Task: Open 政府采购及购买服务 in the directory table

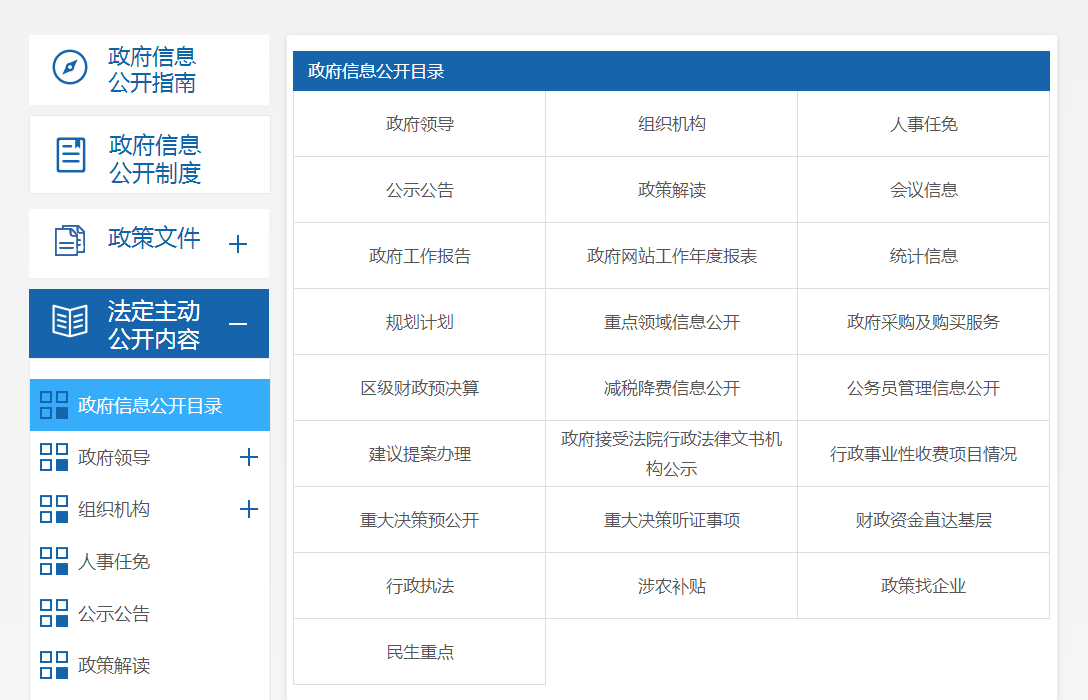Action: pyautogui.click(x=923, y=322)
